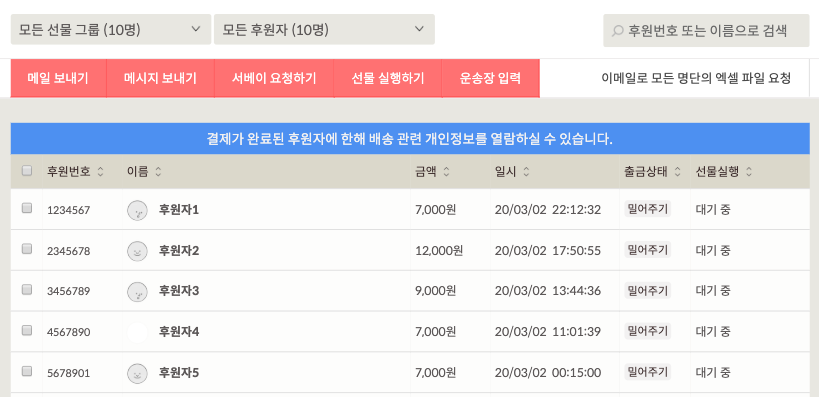Click 밀어주기 badge for 후원자4

648,331
